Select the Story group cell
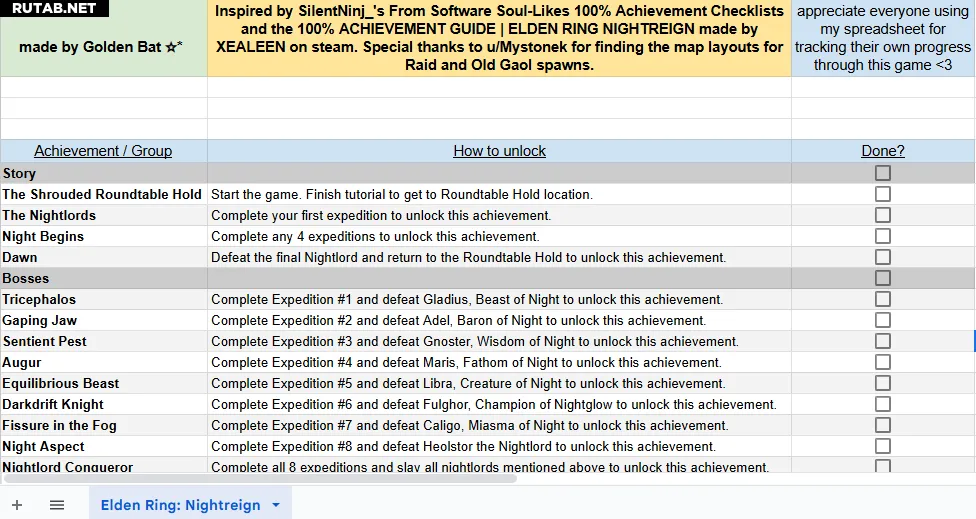The width and height of the screenshot is (976, 519). click(103, 174)
